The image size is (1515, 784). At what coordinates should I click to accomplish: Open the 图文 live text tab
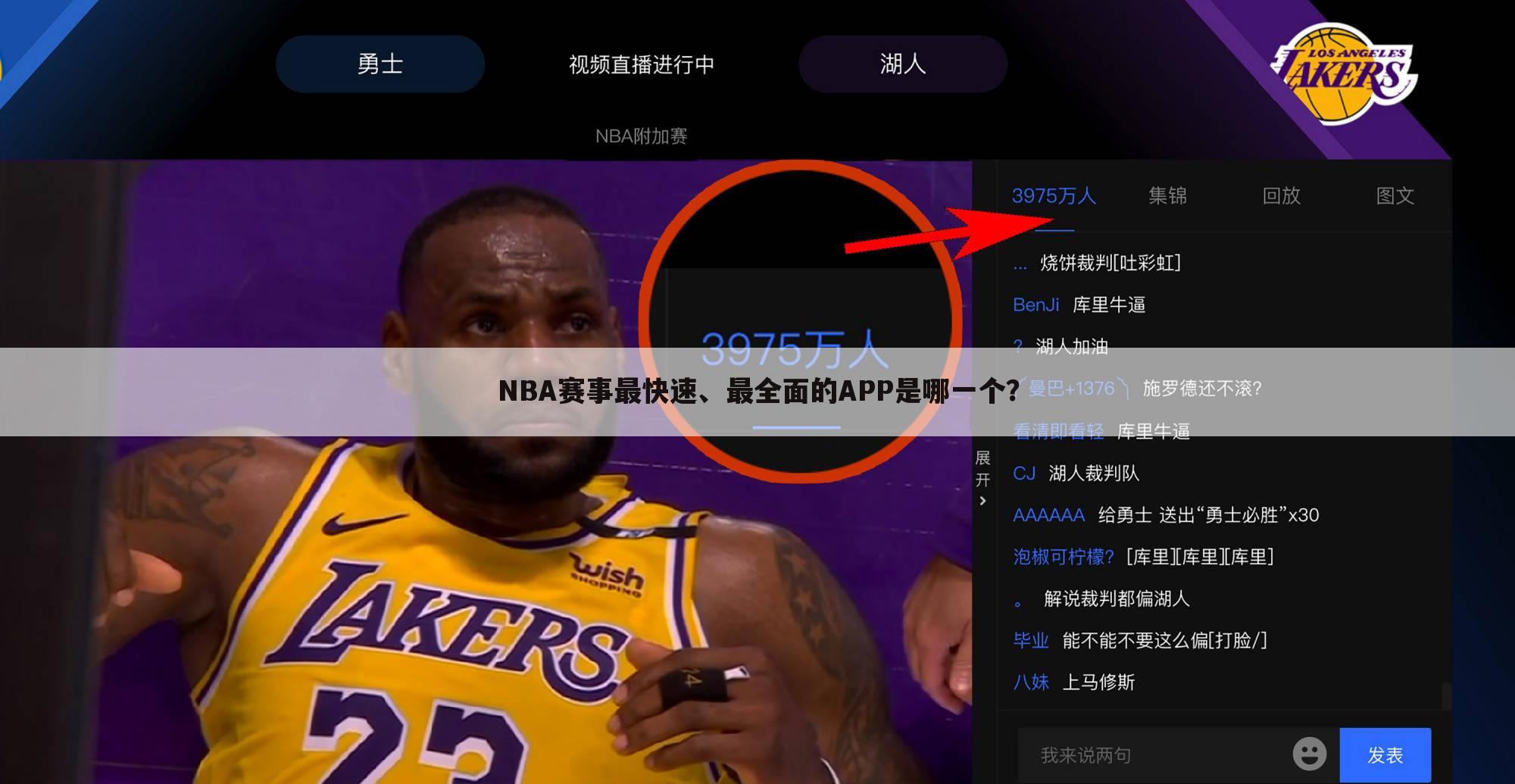pyautogui.click(x=1395, y=196)
